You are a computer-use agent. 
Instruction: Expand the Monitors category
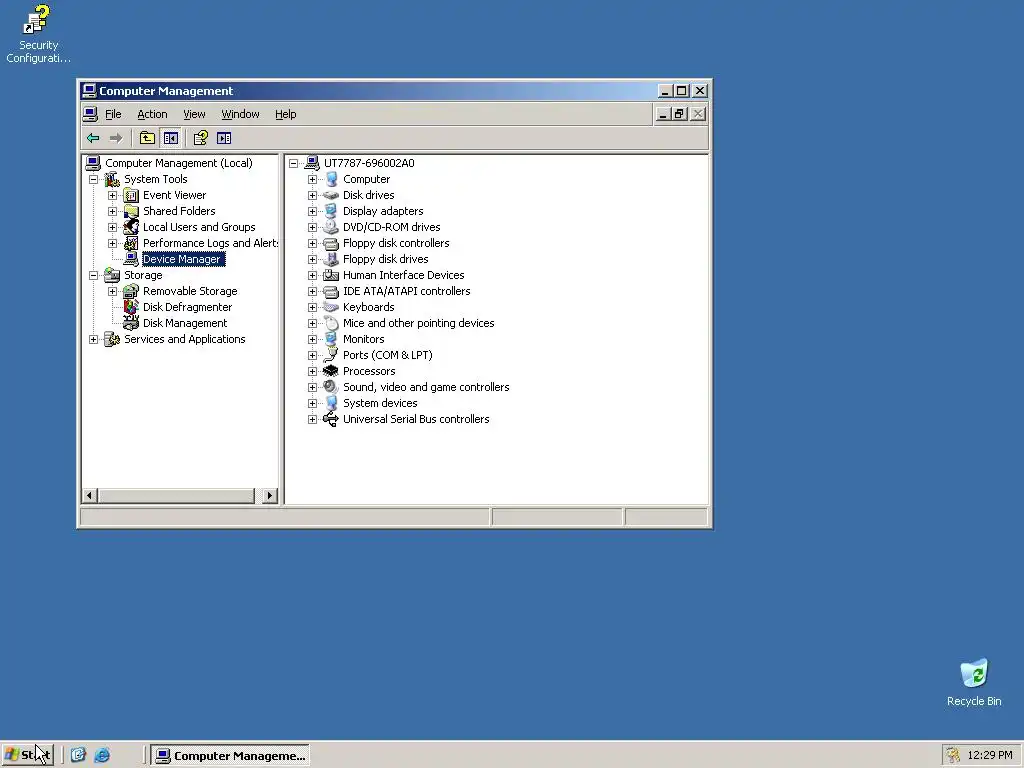click(312, 339)
